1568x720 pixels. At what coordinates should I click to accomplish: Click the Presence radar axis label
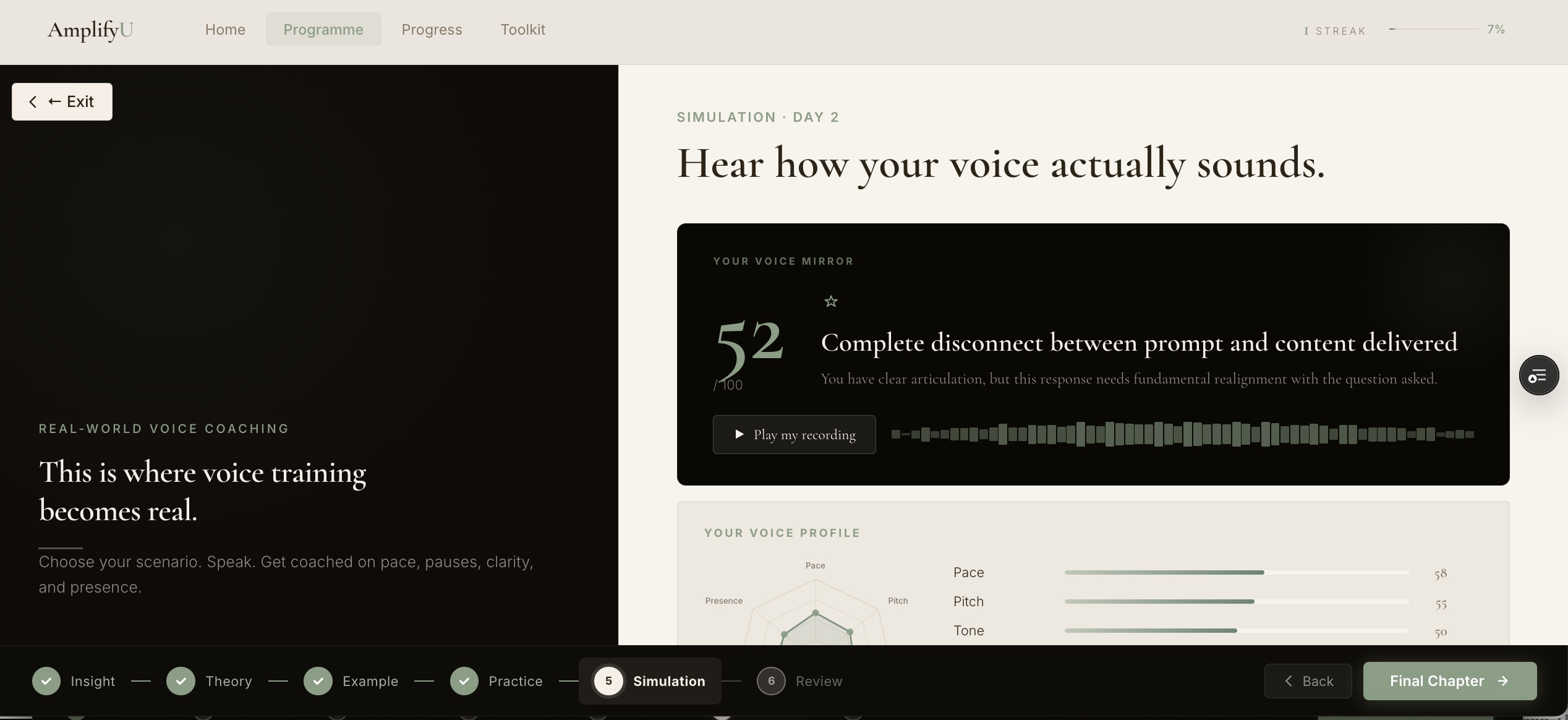tap(724, 601)
